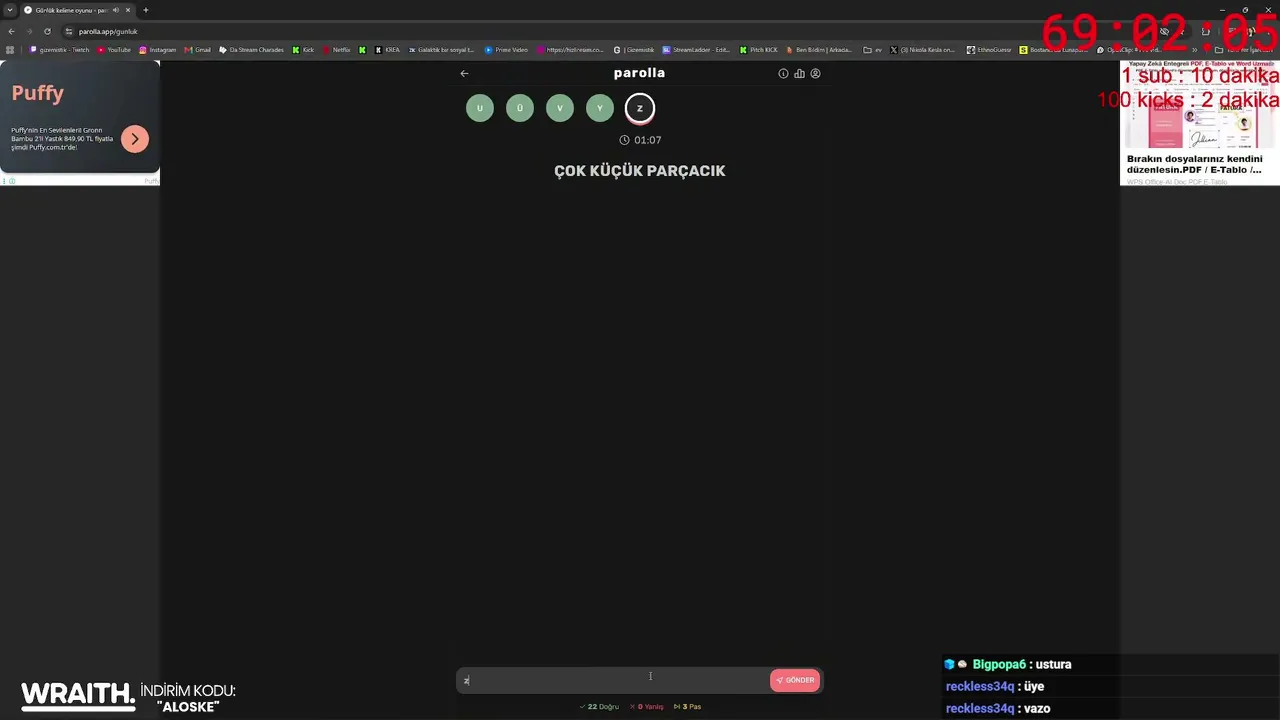The width and height of the screenshot is (1280, 720).
Task: Open the statistics bar chart icon
Action: [x=799, y=73]
